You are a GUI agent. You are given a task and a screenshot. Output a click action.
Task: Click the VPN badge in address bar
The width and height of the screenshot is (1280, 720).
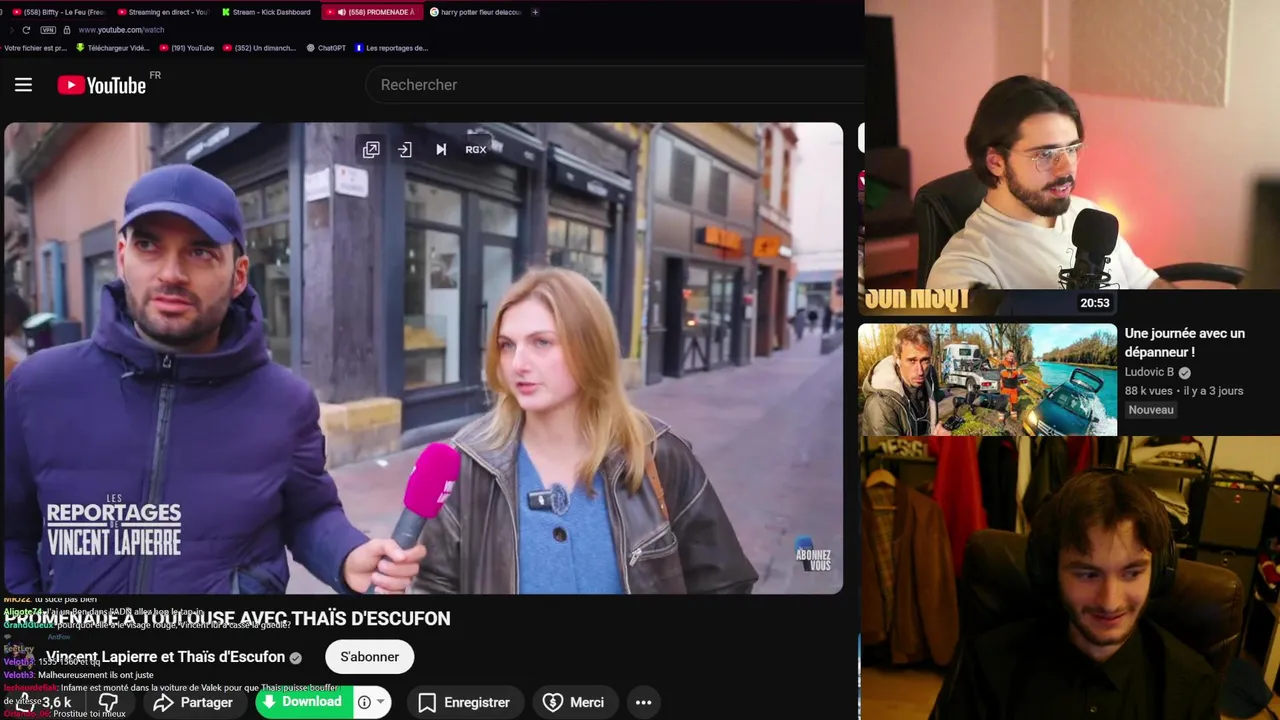tap(48, 30)
